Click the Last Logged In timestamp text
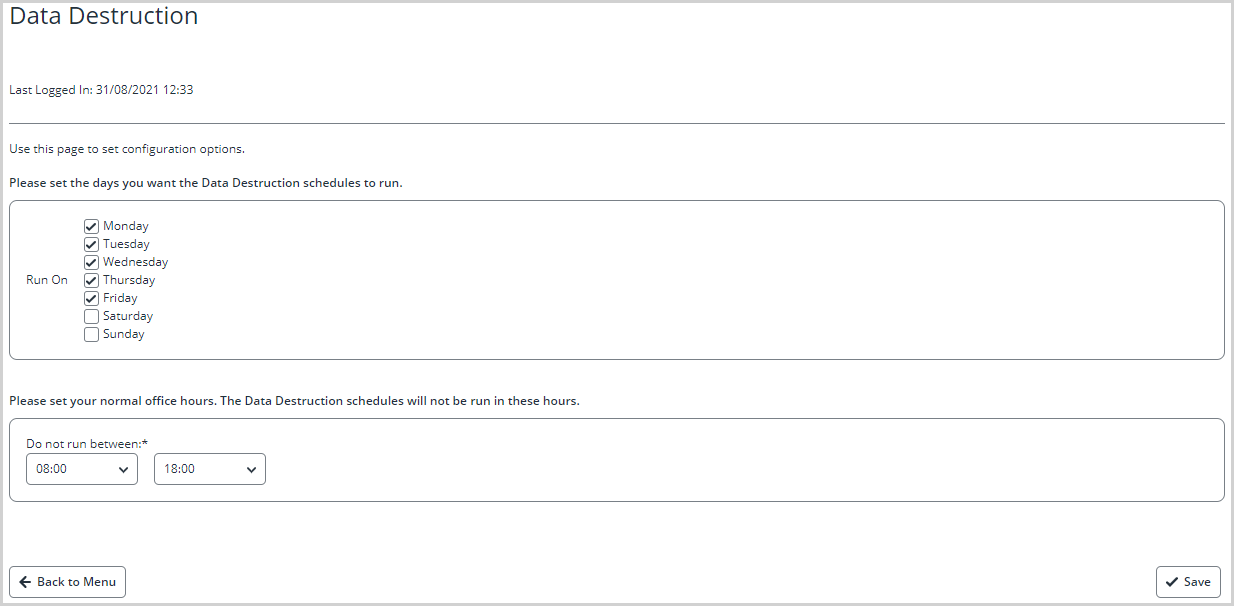 pos(101,90)
